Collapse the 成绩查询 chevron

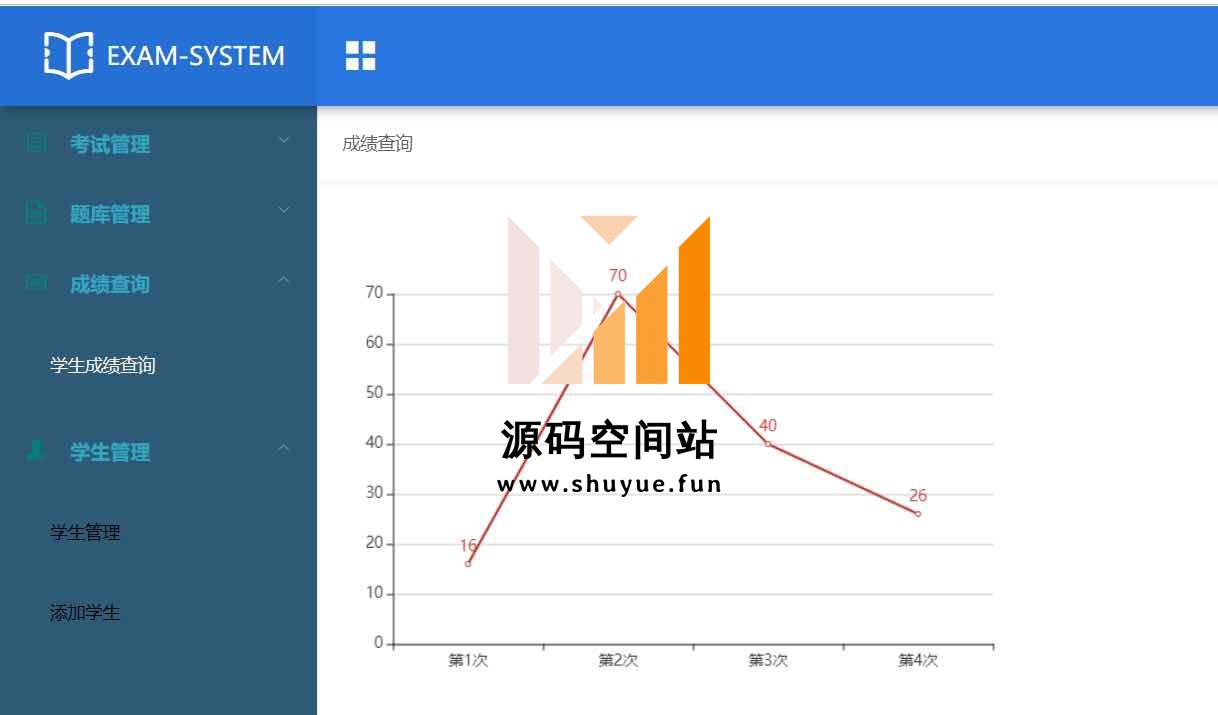point(284,280)
